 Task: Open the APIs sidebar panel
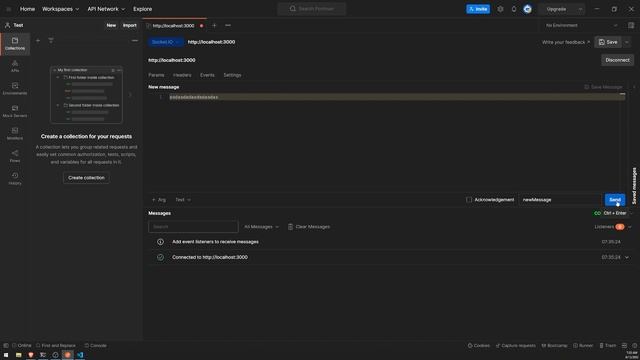(x=15, y=66)
